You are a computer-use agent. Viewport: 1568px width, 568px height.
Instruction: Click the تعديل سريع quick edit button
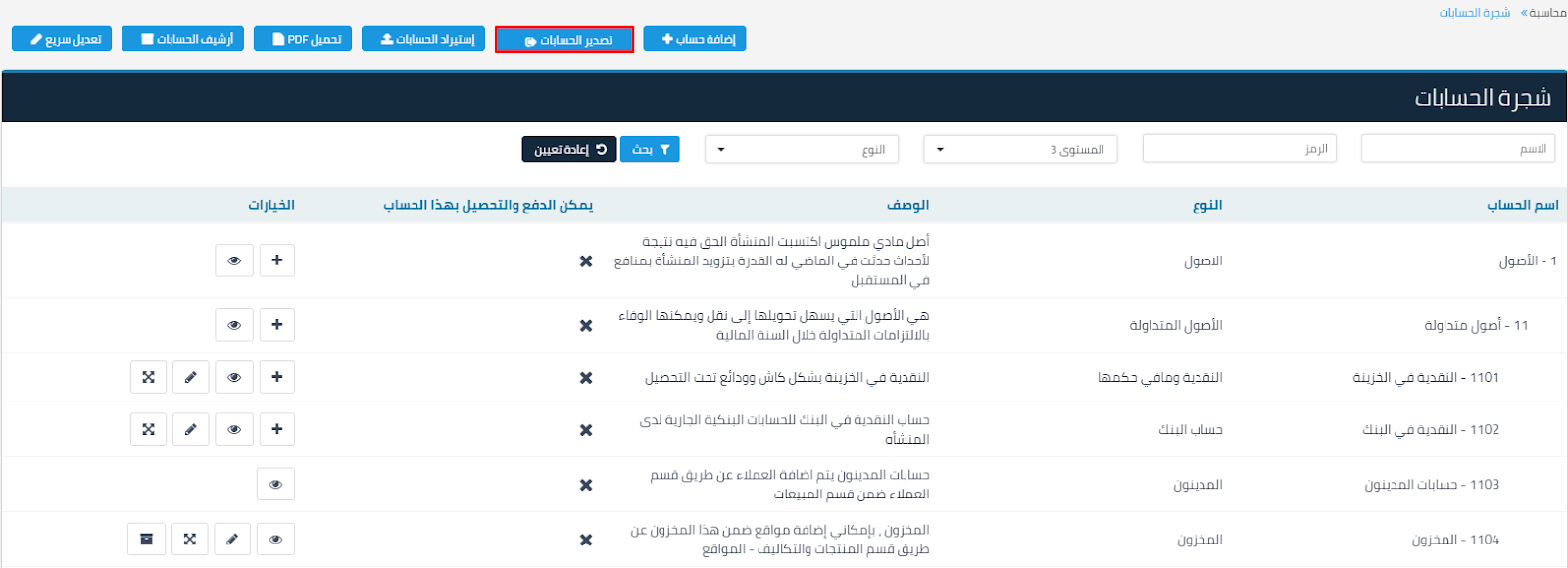pyautogui.click(x=62, y=39)
